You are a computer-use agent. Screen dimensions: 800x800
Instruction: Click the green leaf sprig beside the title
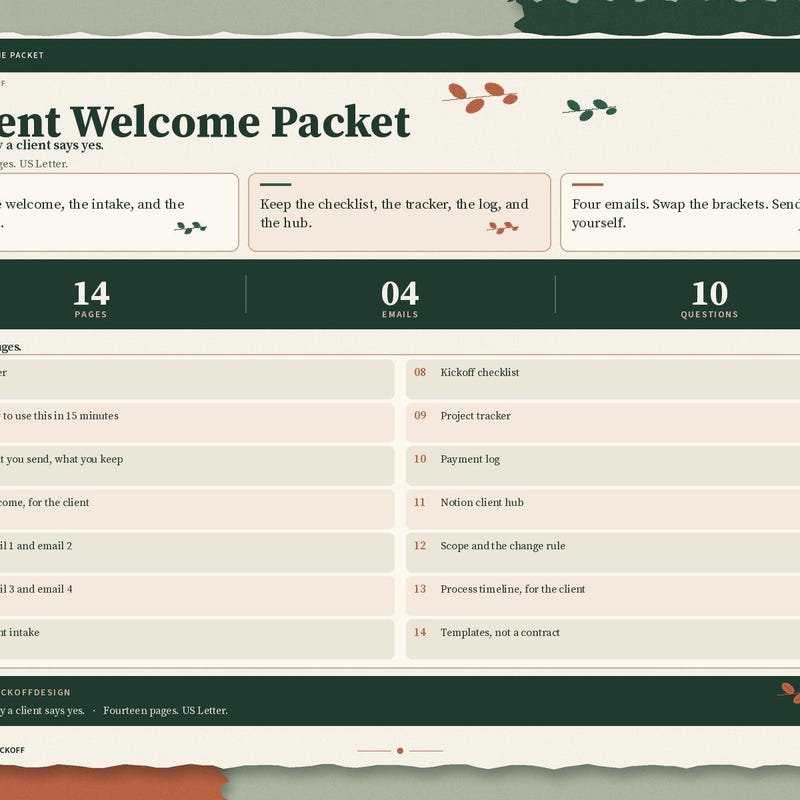point(590,110)
